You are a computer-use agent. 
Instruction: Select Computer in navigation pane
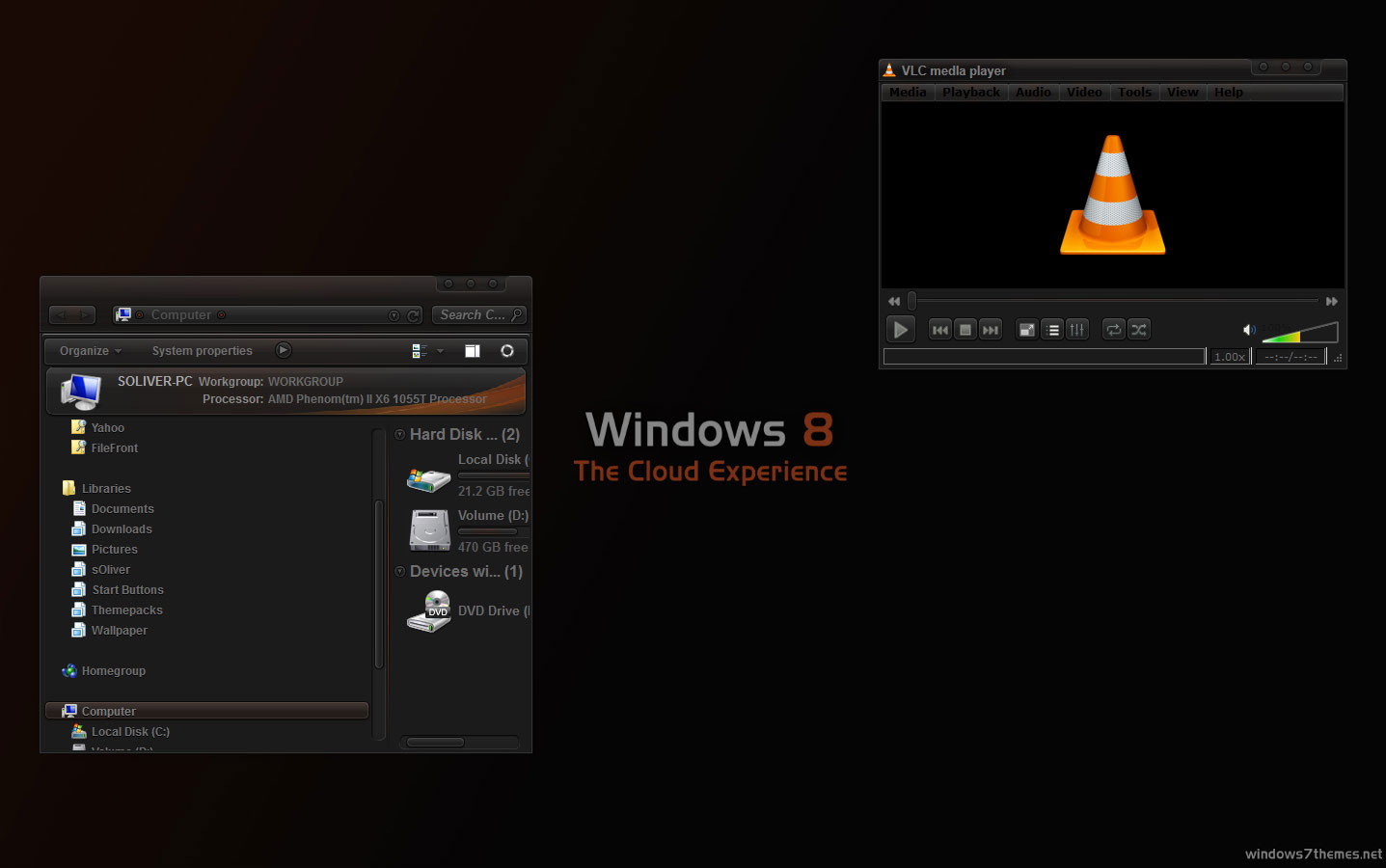click(x=206, y=711)
